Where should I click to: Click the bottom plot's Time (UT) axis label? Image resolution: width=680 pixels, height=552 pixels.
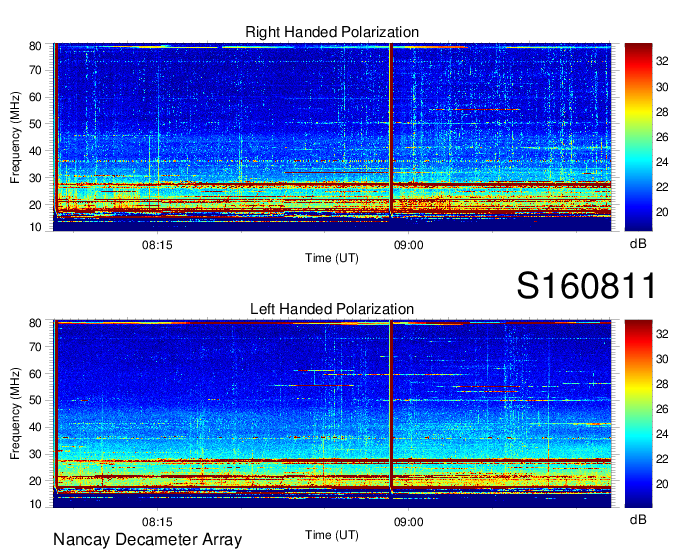(x=332, y=535)
